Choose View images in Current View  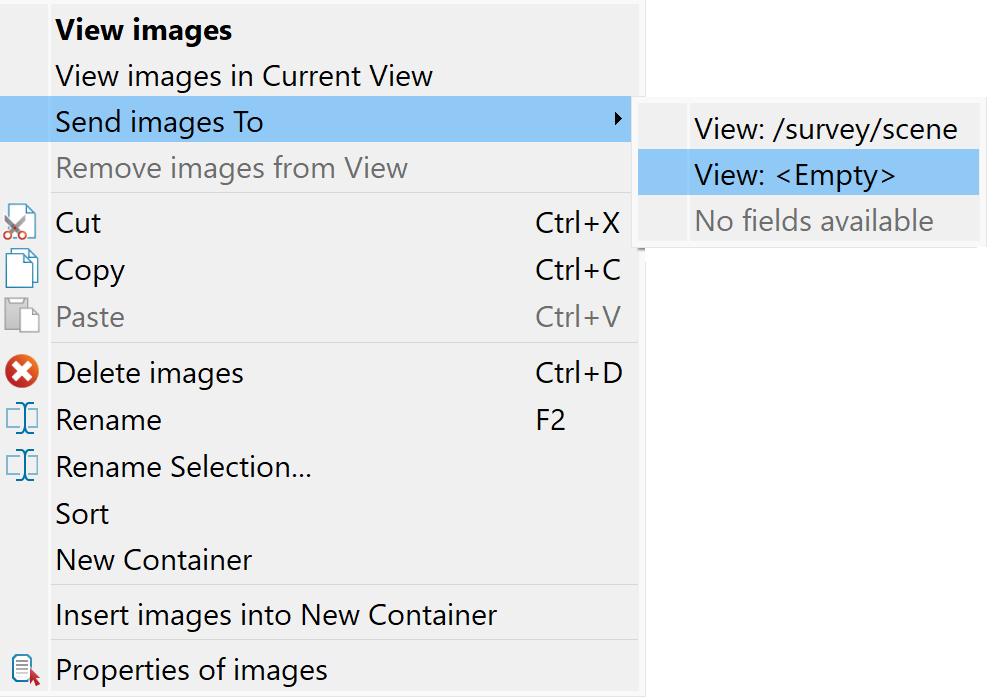coord(244,76)
